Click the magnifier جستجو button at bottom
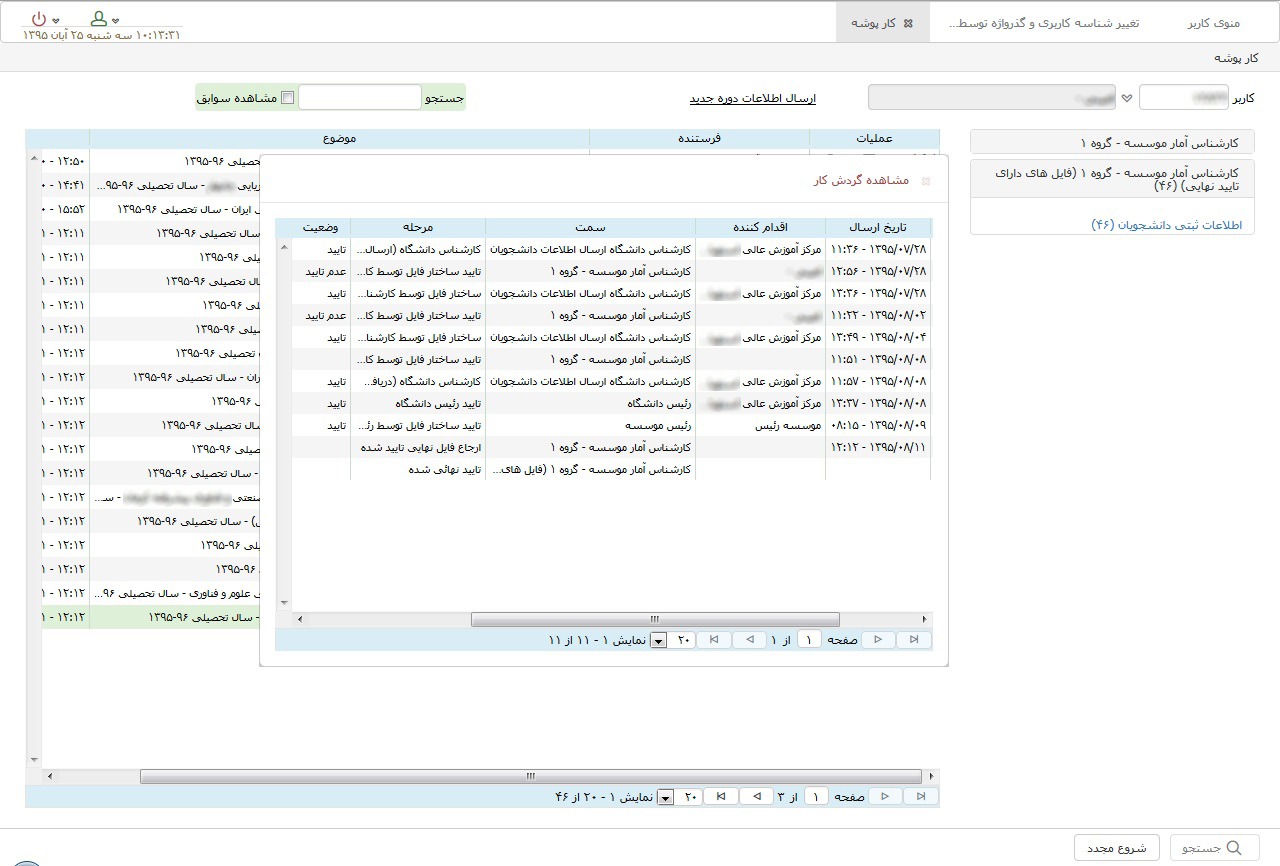This screenshot has width=1280, height=866. 1213,848
